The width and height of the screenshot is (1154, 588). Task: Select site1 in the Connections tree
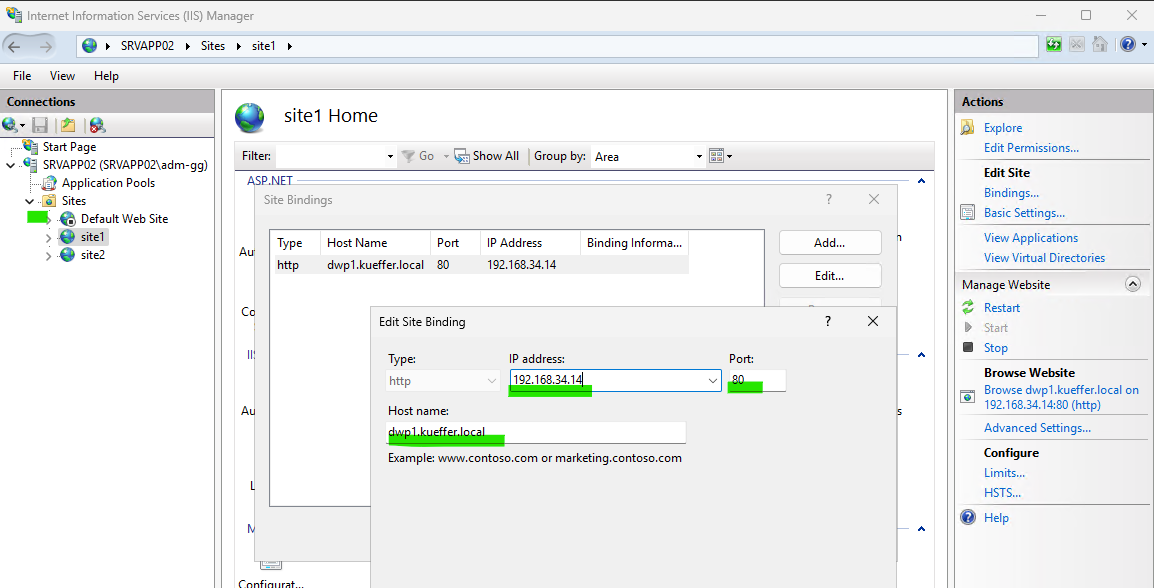pyautogui.click(x=93, y=237)
